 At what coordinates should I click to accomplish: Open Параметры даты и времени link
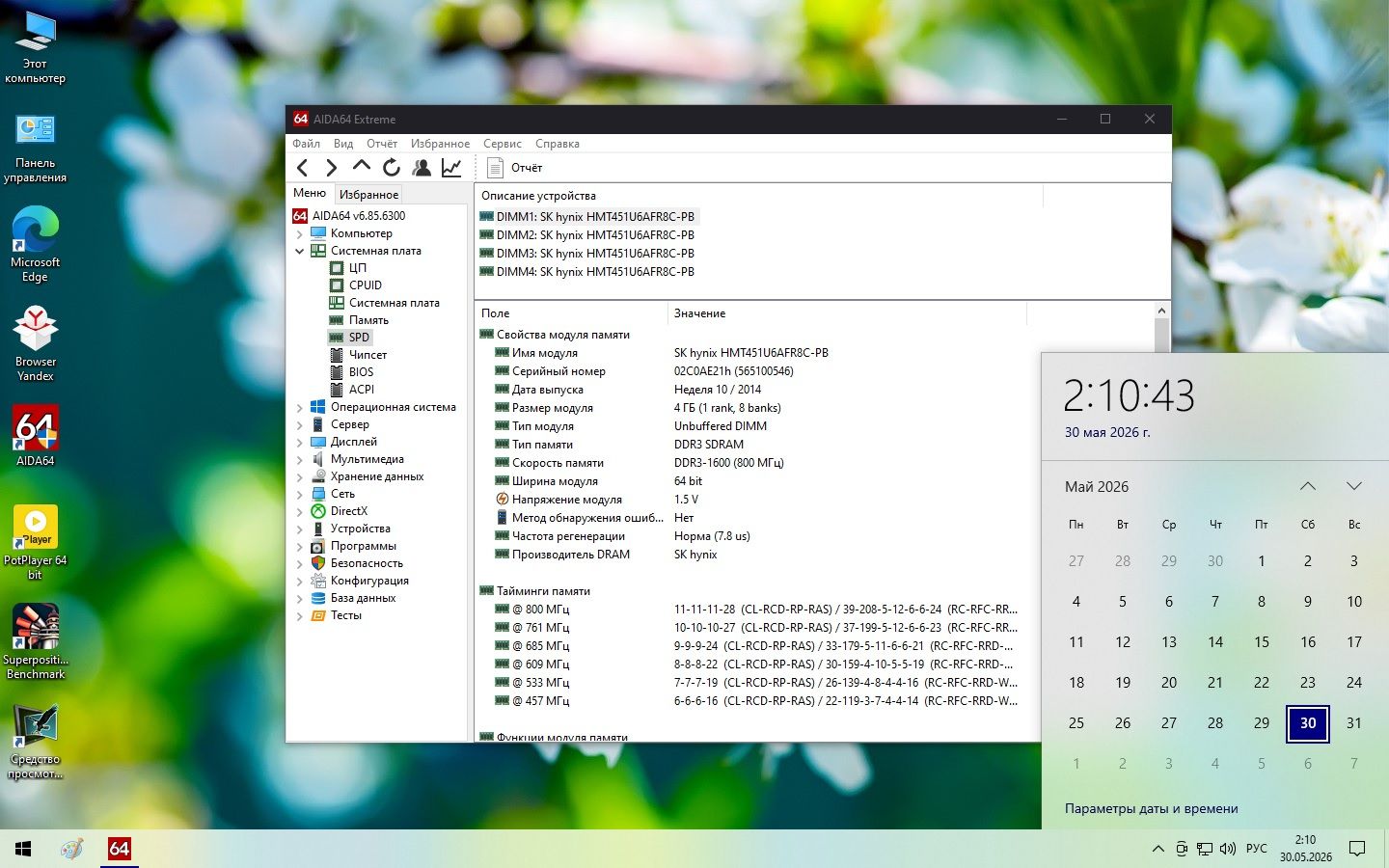(1151, 809)
